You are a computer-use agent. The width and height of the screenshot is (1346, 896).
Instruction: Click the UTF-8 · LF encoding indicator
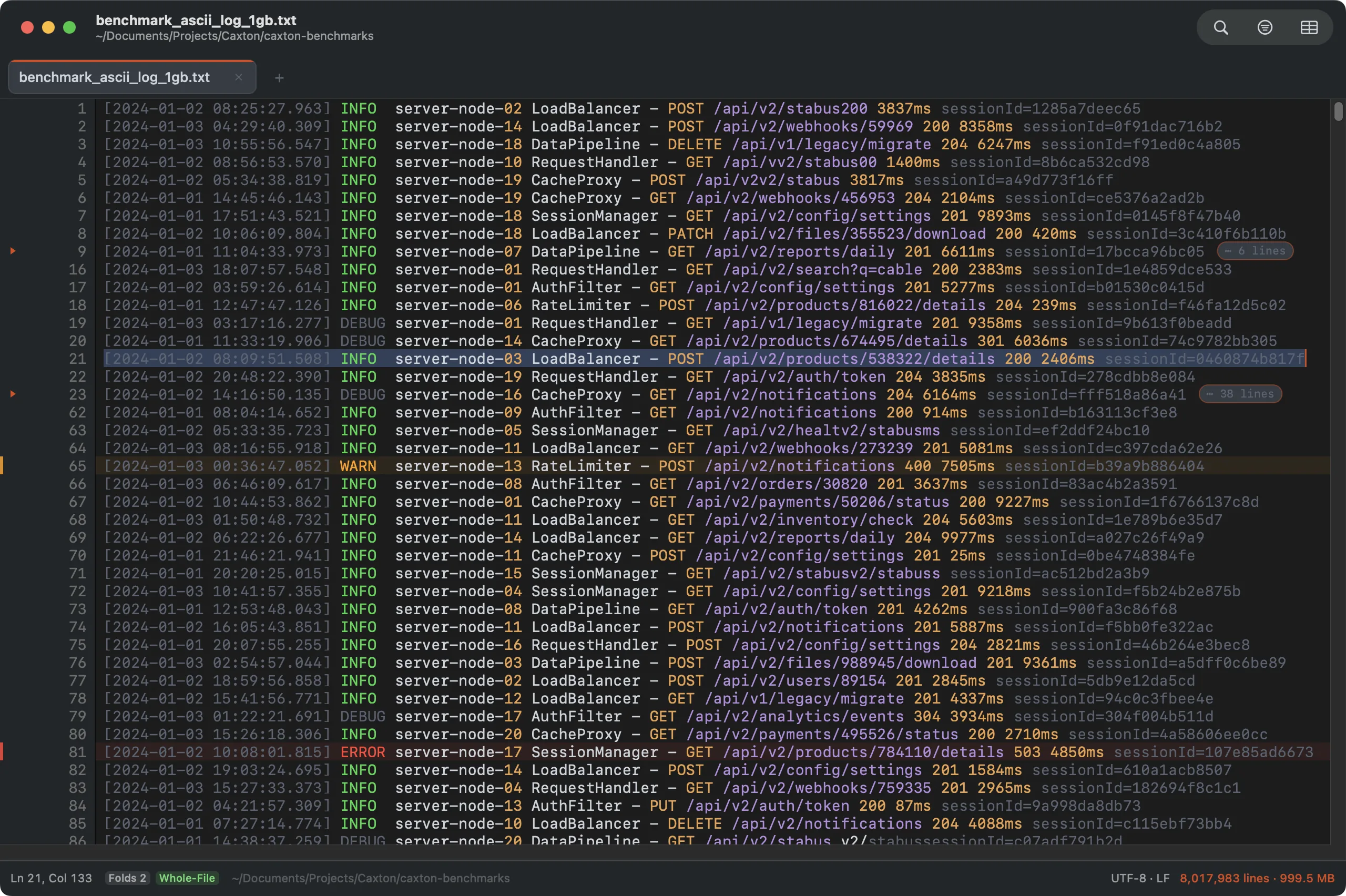click(x=1140, y=878)
